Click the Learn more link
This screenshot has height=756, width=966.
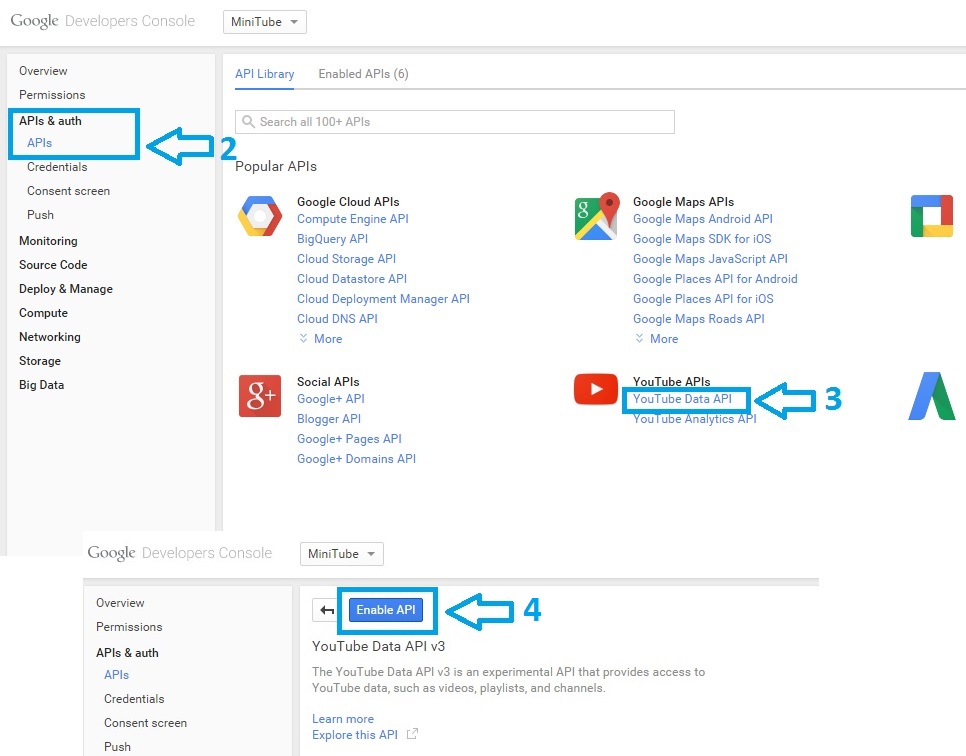[x=343, y=718]
